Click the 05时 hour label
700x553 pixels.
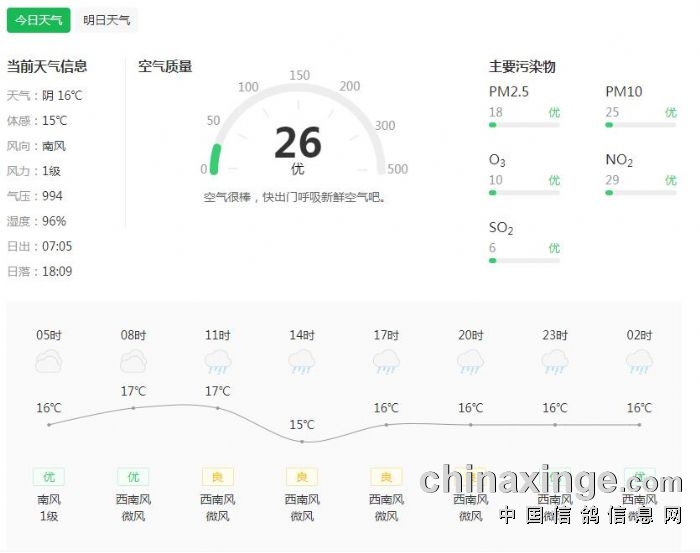(49, 335)
